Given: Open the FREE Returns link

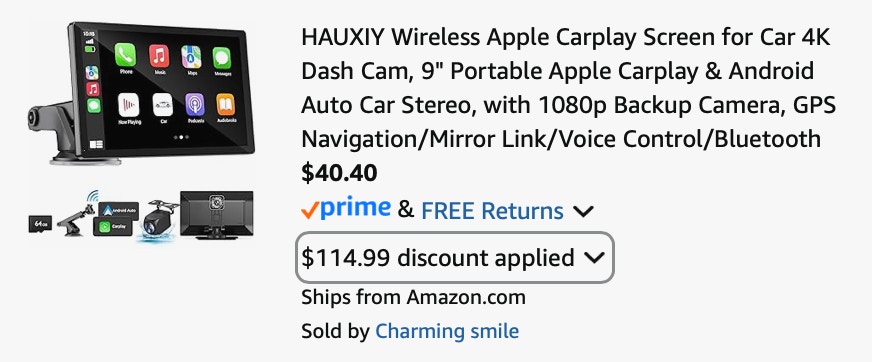Looking at the screenshot, I should pos(493,211).
